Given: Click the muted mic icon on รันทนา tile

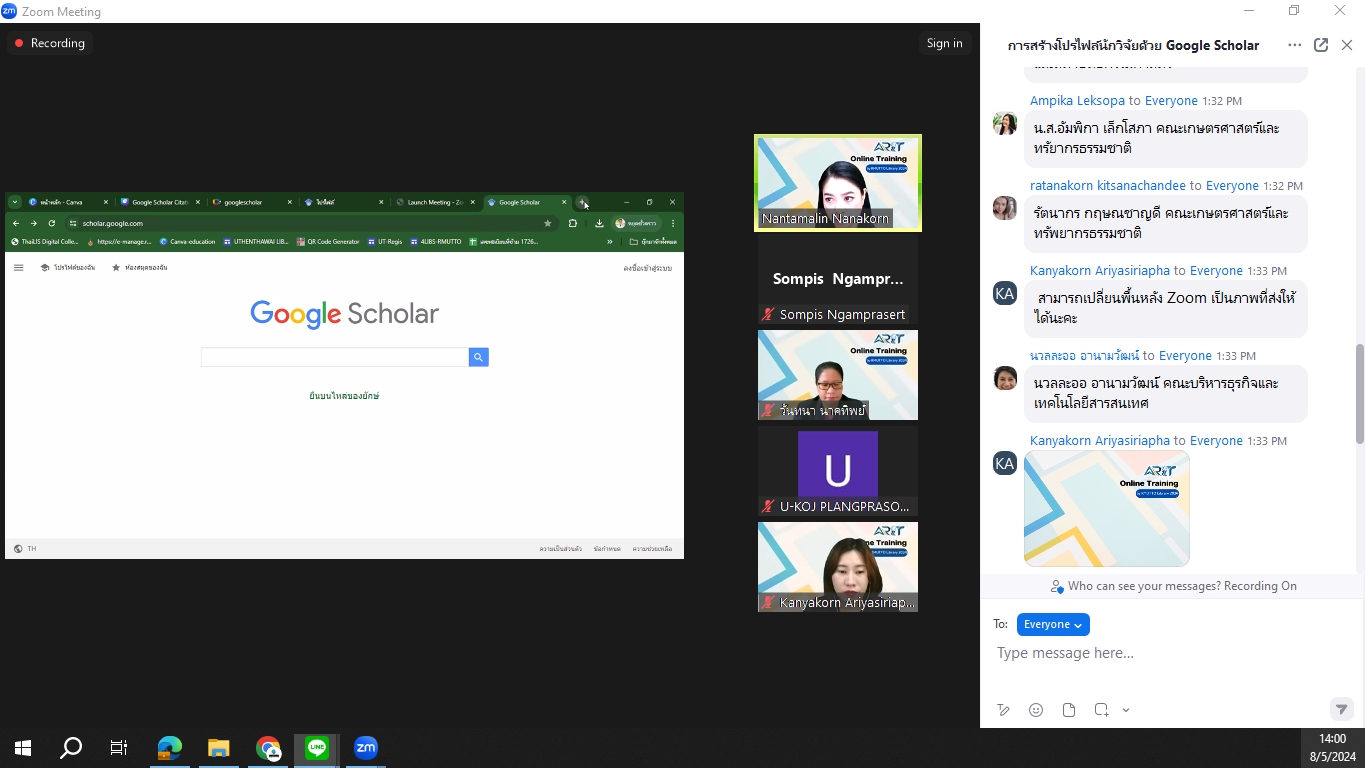Looking at the screenshot, I should coord(768,410).
